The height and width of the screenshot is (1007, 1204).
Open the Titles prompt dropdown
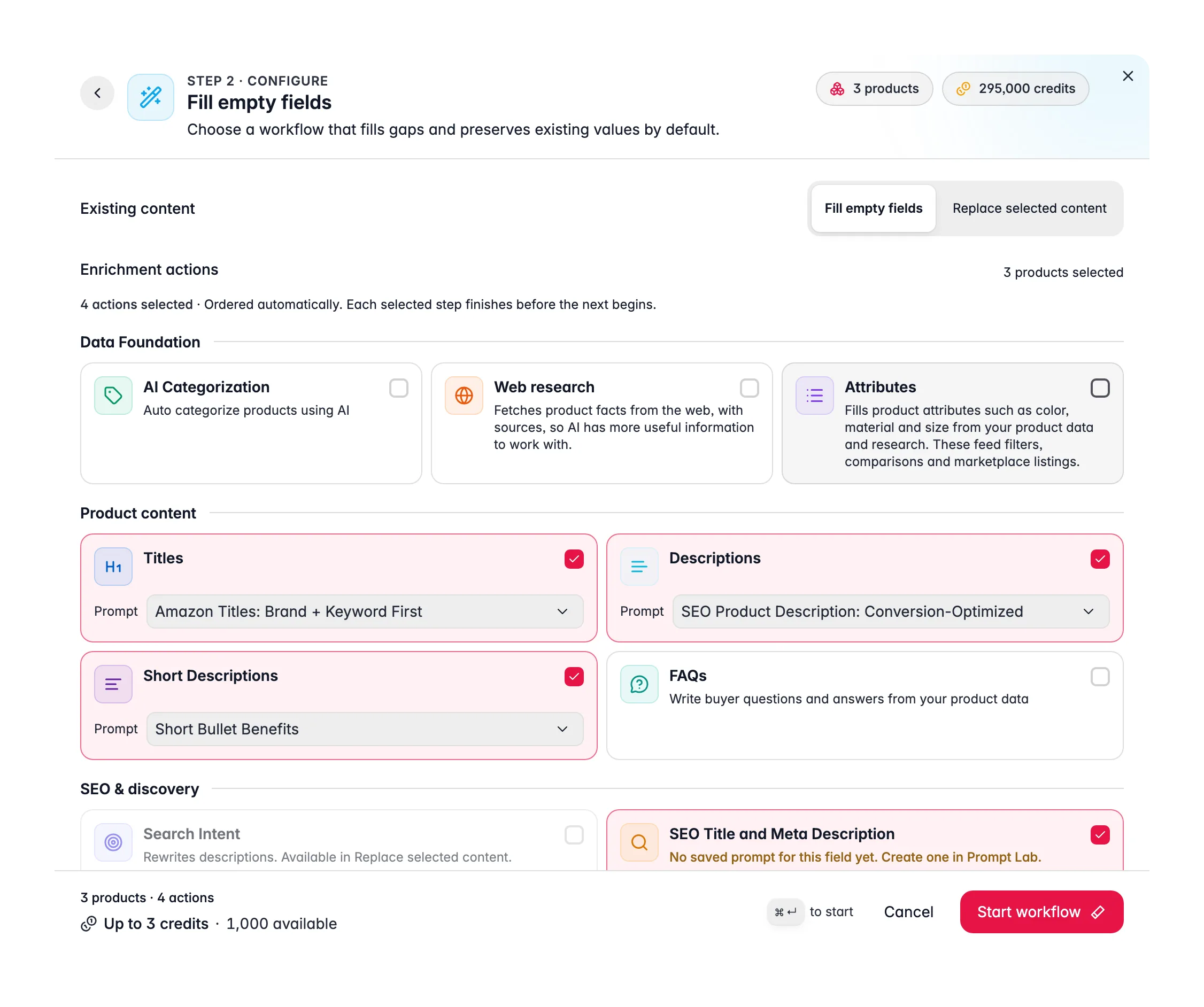click(x=365, y=611)
